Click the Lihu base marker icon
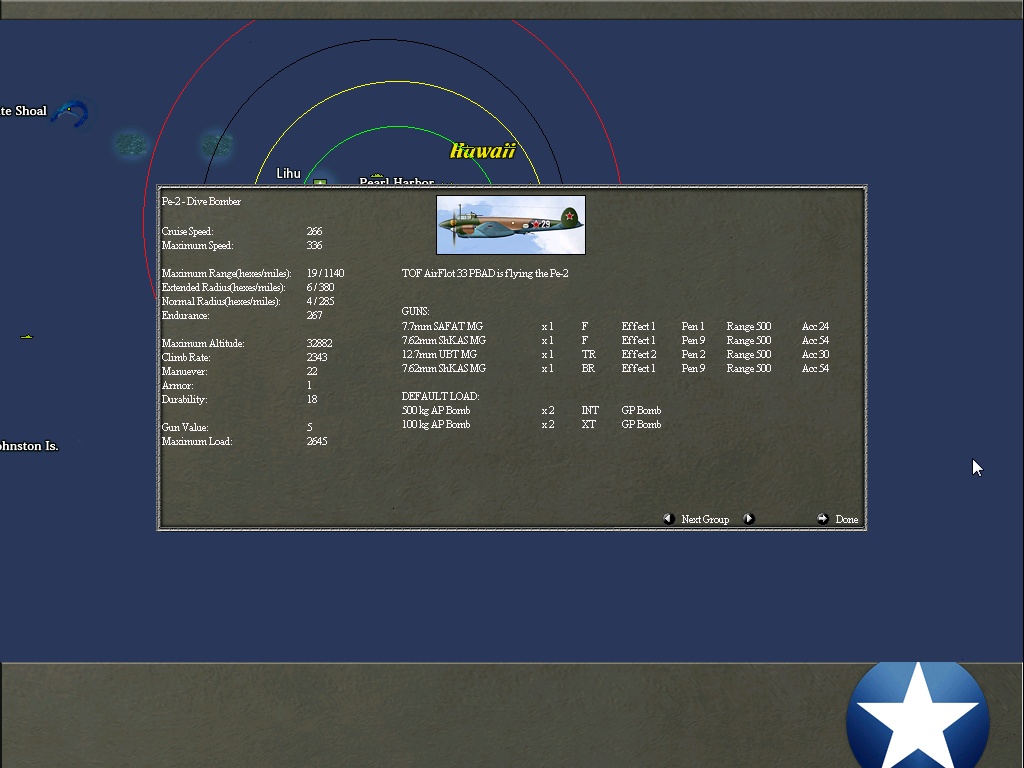This screenshot has height=768, width=1024. pos(319,183)
